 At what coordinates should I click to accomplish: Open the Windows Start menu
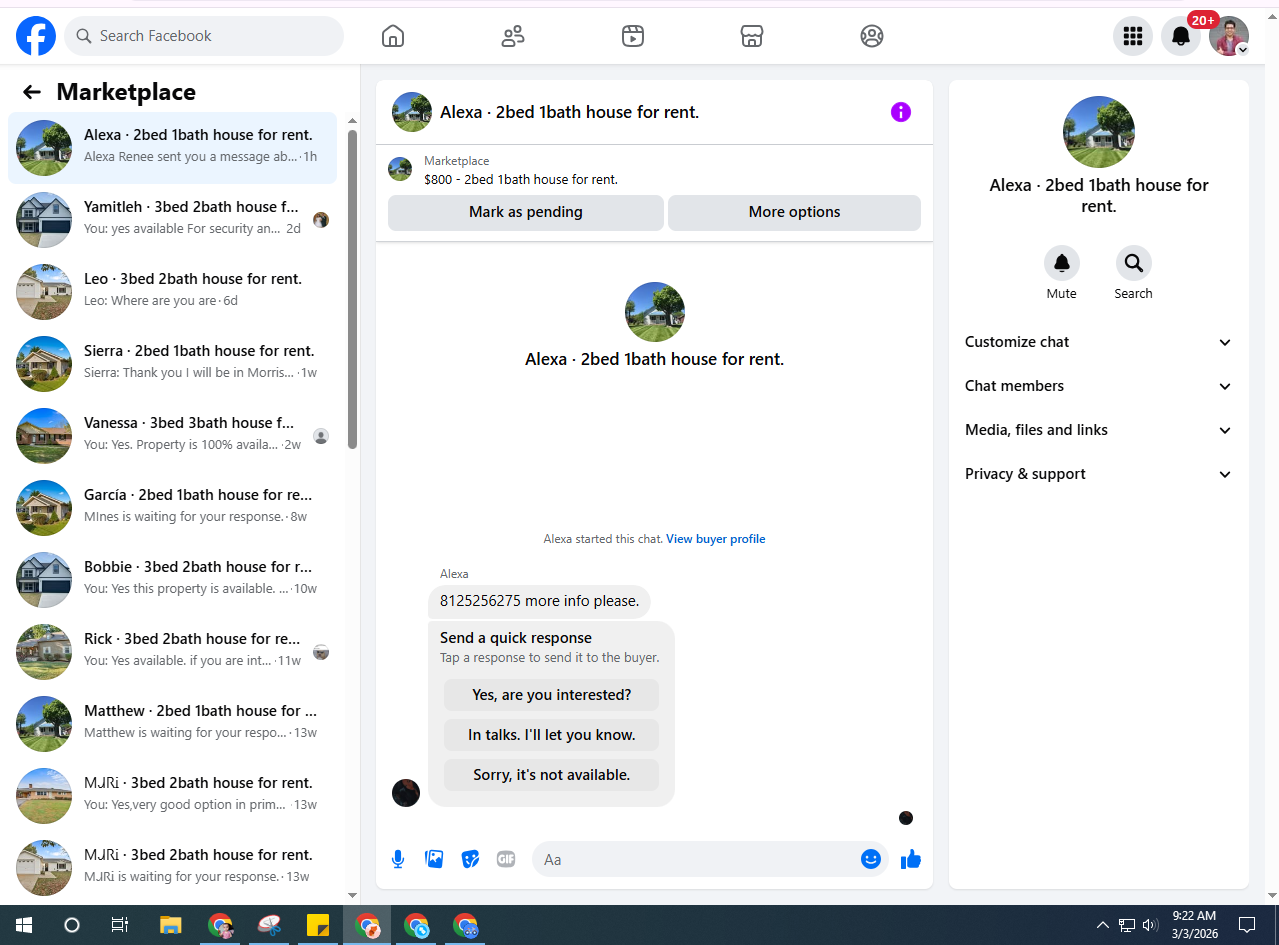click(24, 925)
